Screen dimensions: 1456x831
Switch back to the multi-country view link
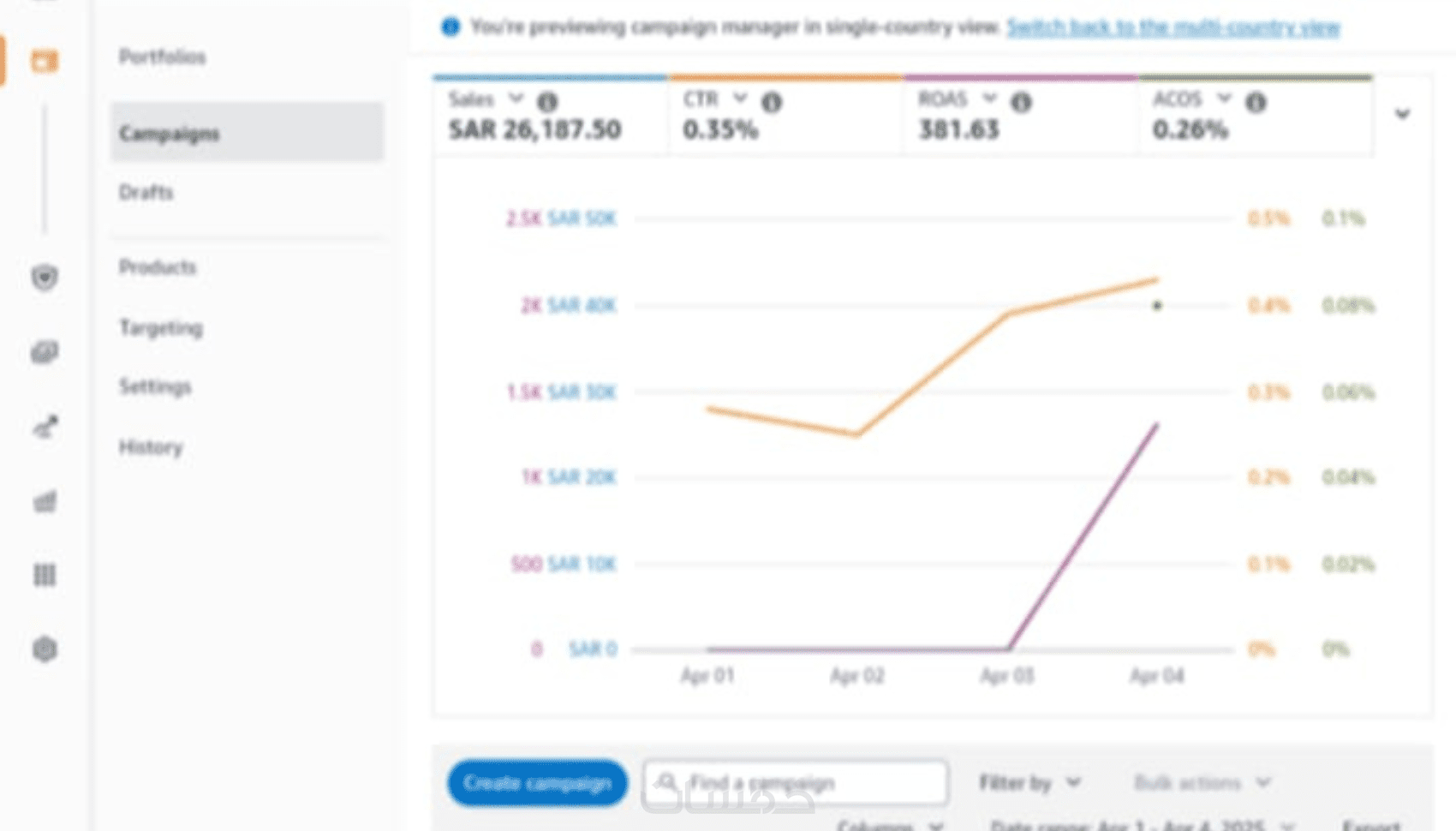[1173, 27]
